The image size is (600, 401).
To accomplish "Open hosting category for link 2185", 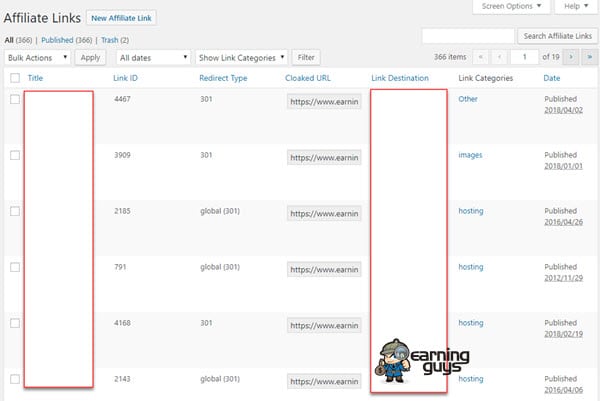I will (x=471, y=211).
